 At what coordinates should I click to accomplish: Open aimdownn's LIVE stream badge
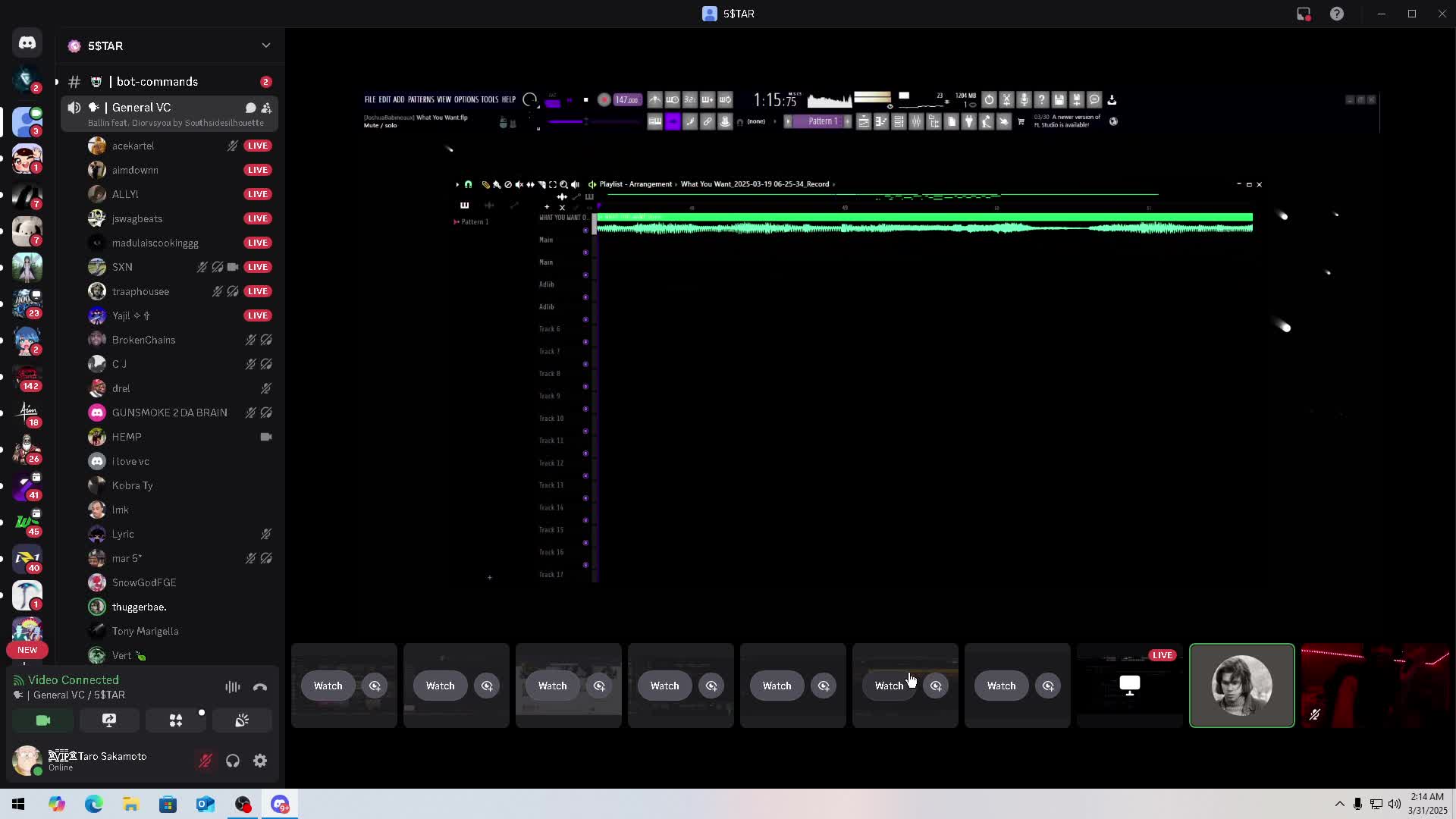tap(258, 170)
